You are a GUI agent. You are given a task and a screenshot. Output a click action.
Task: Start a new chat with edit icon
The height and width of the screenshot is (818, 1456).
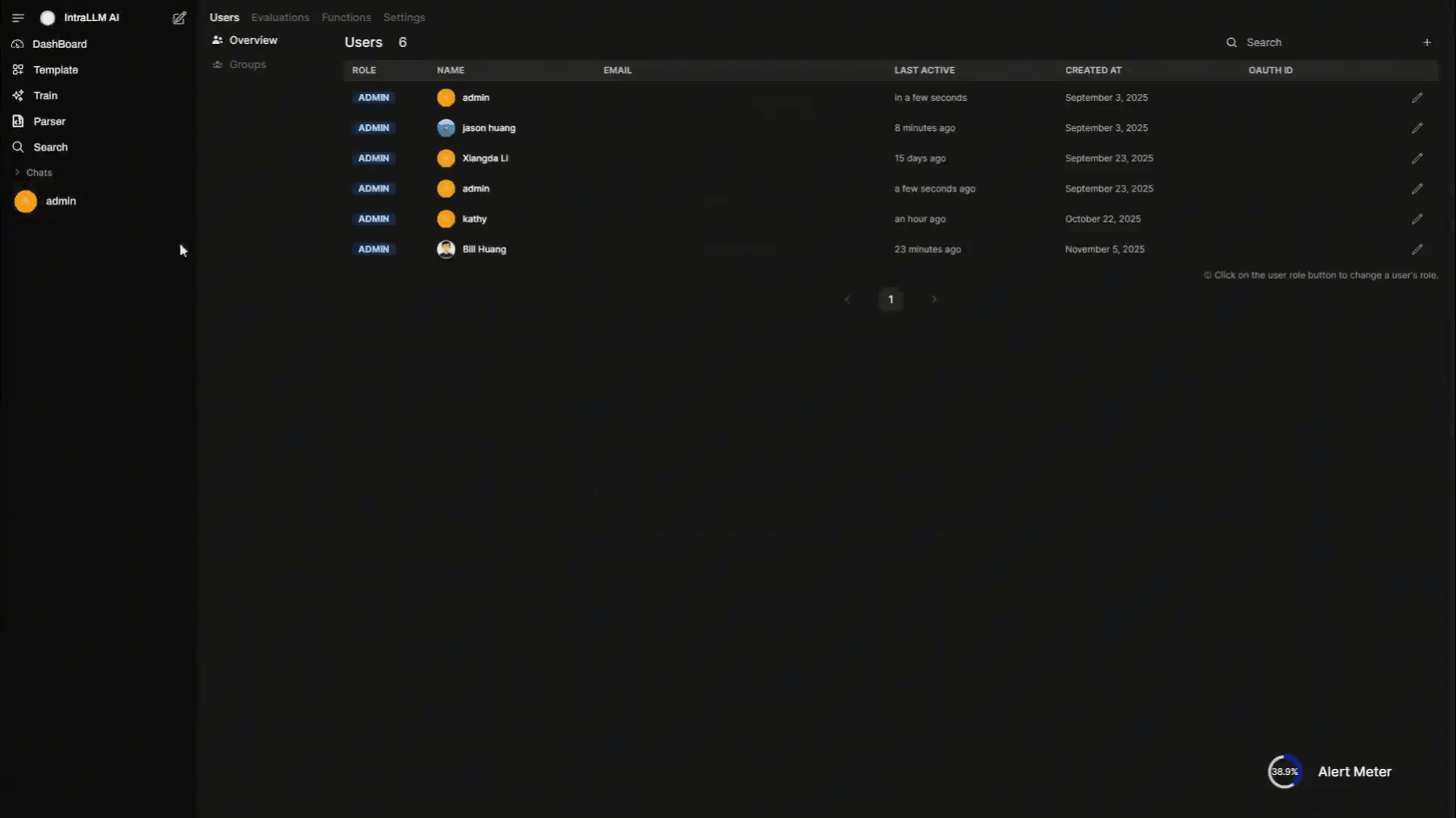click(179, 17)
